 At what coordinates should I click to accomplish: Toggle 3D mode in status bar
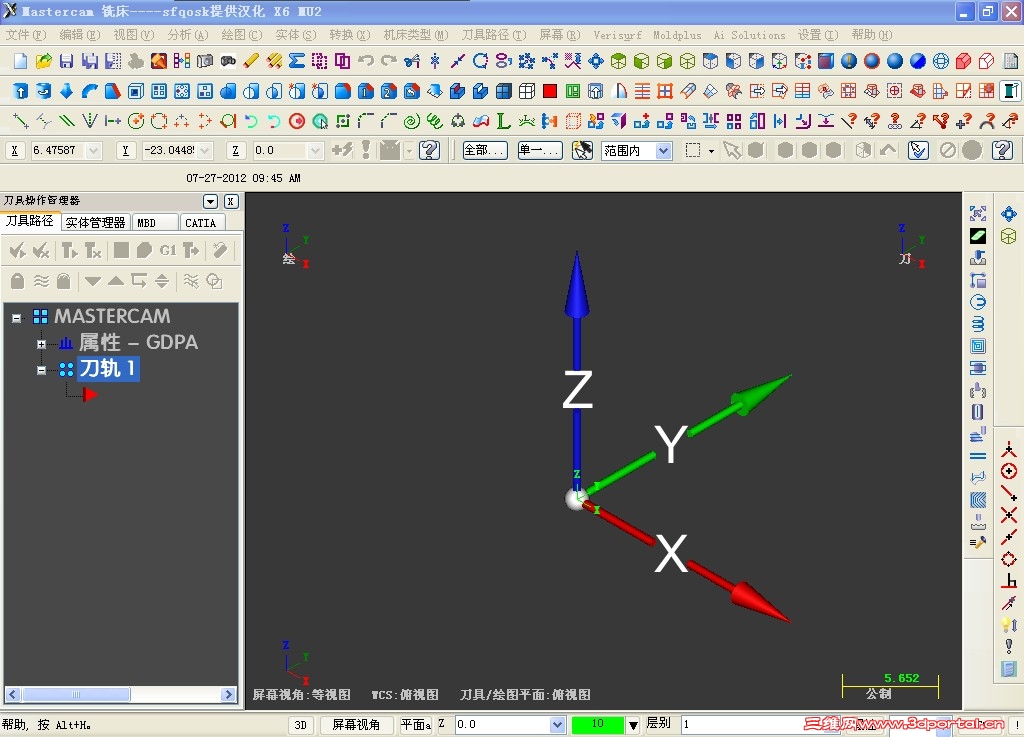tap(300, 725)
